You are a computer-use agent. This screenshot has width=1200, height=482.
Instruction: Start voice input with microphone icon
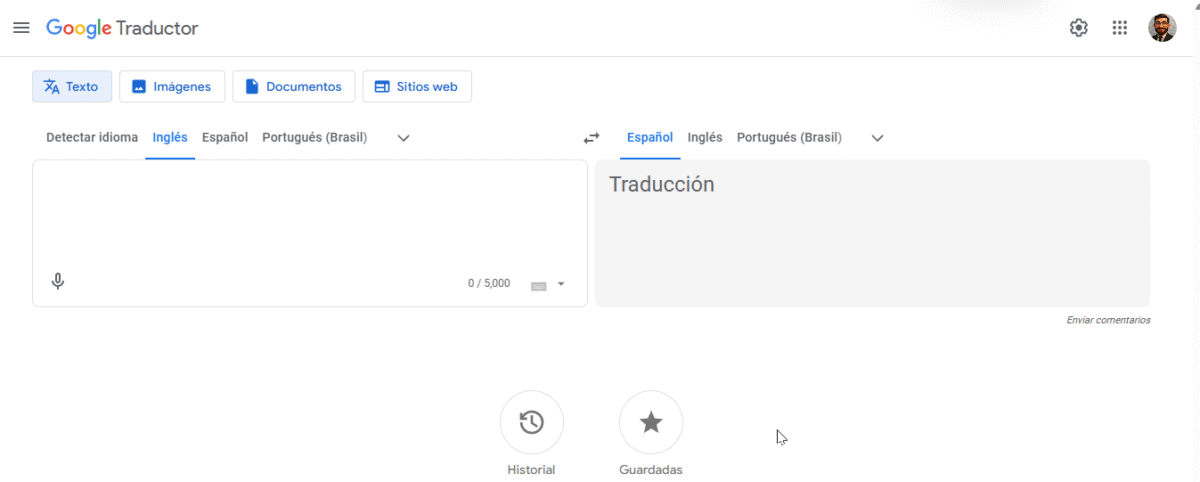click(58, 282)
